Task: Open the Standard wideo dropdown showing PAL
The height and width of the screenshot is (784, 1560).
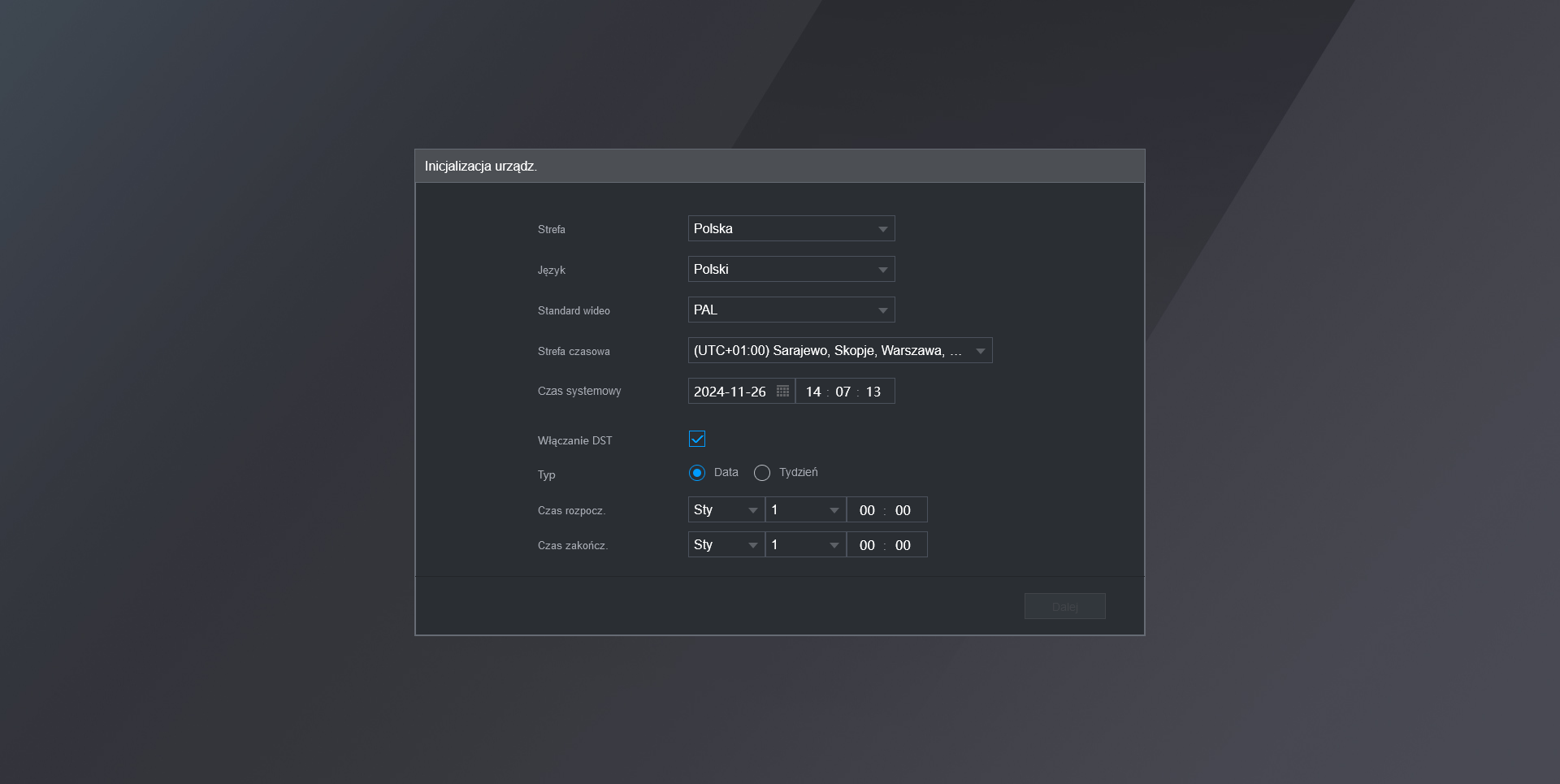Action: pyautogui.click(x=791, y=310)
